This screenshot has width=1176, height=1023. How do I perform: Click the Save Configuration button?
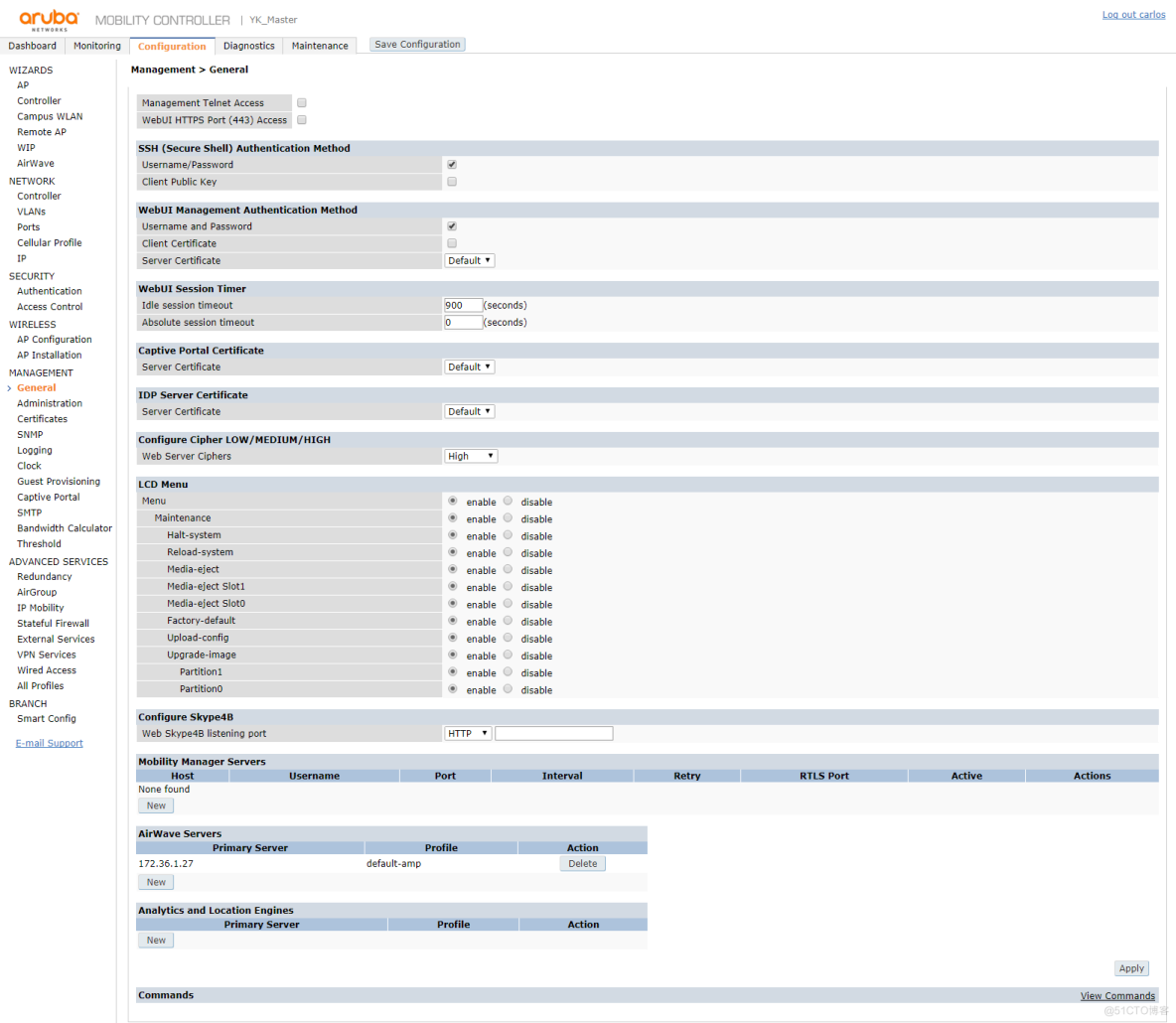pos(418,45)
